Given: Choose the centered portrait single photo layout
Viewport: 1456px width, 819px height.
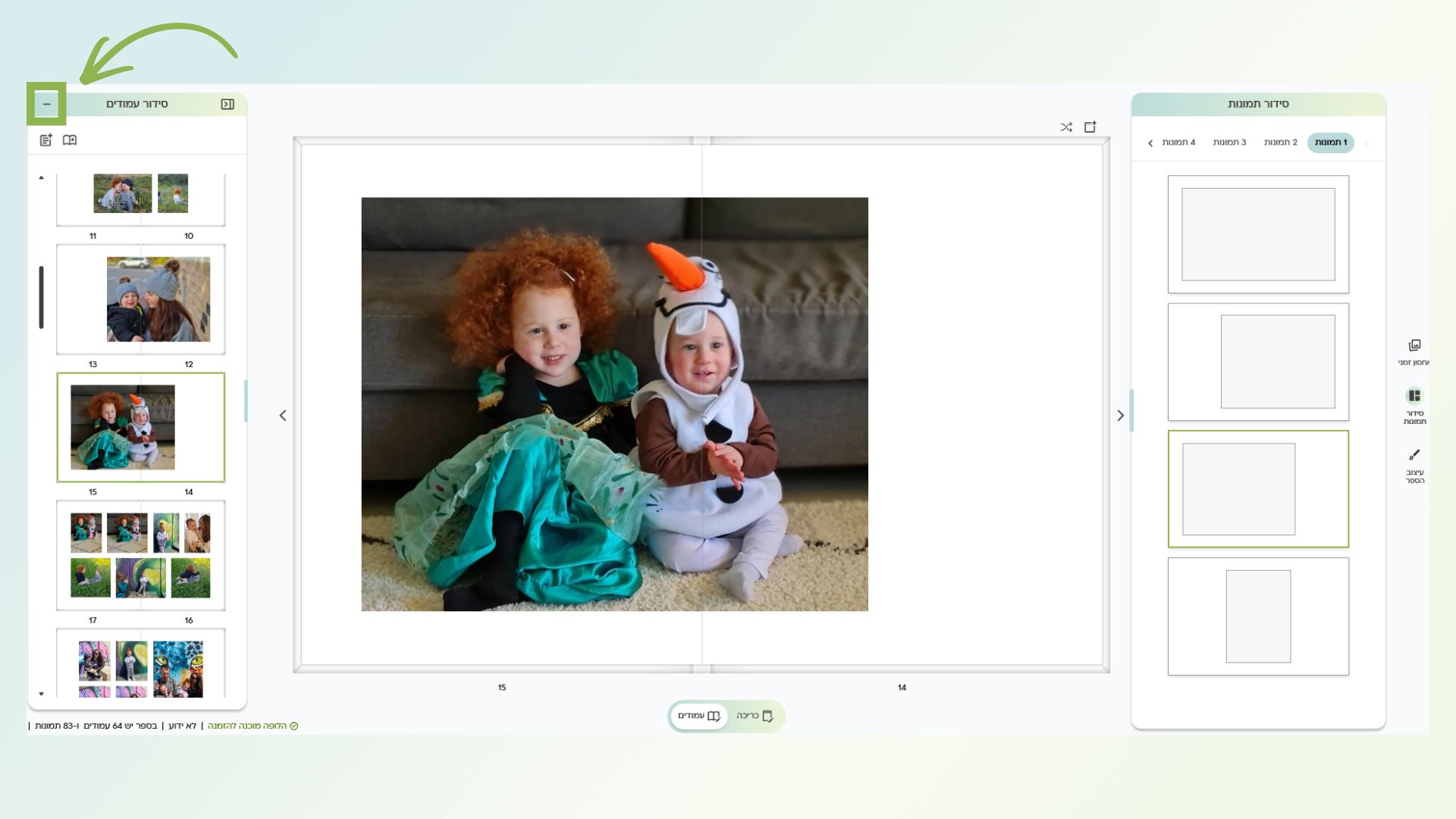Looking at the screenshot, I should click(x=1258, y=617).
